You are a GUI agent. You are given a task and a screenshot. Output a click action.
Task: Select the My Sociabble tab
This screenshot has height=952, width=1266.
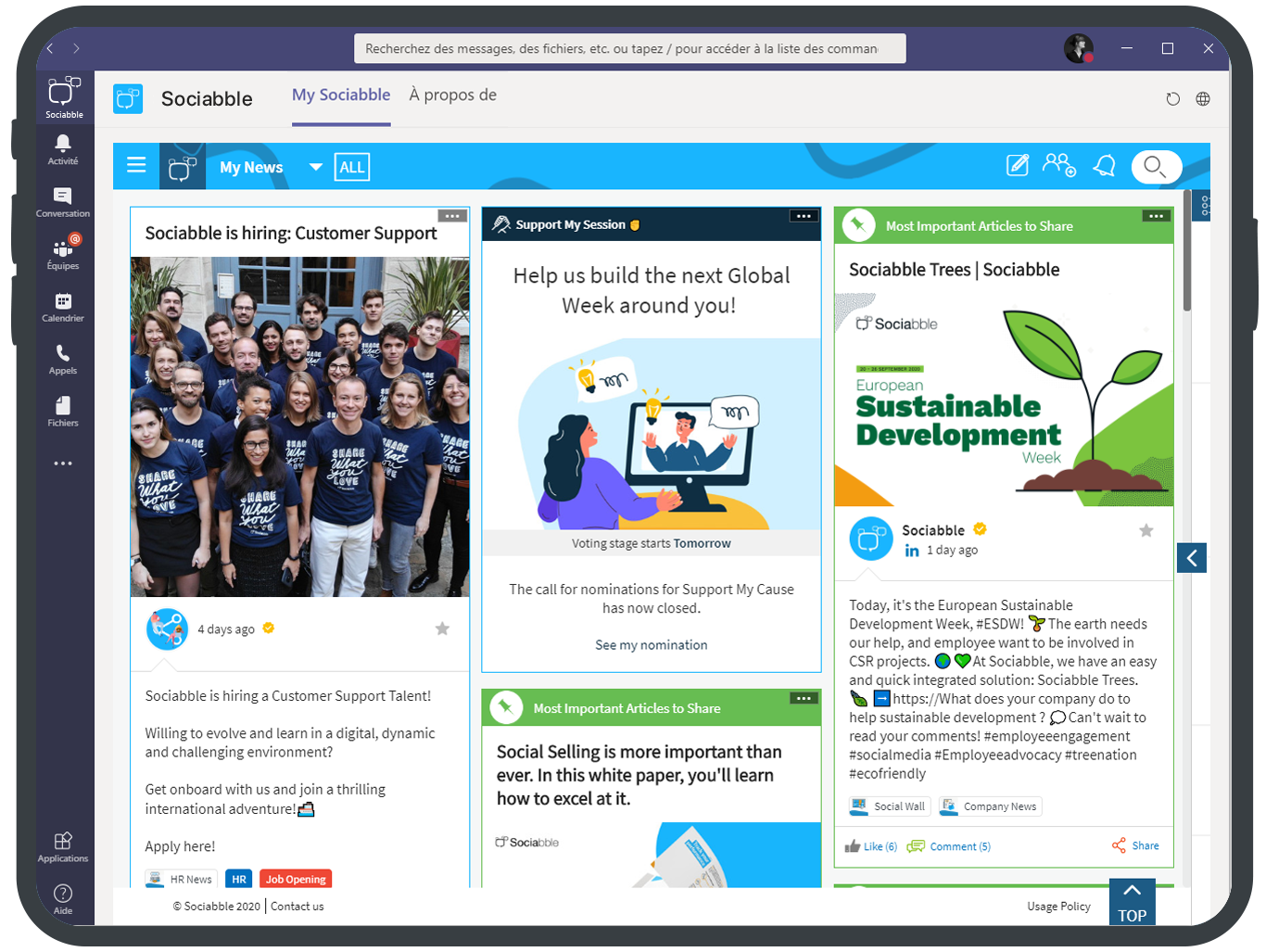341,95
